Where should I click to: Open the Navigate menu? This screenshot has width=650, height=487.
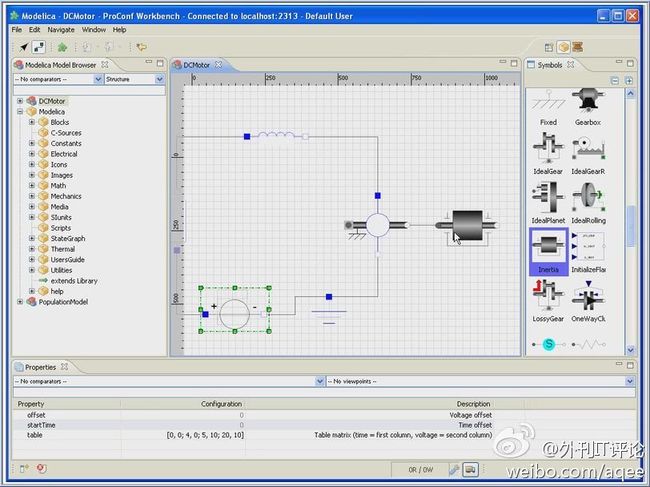(61, 30)
